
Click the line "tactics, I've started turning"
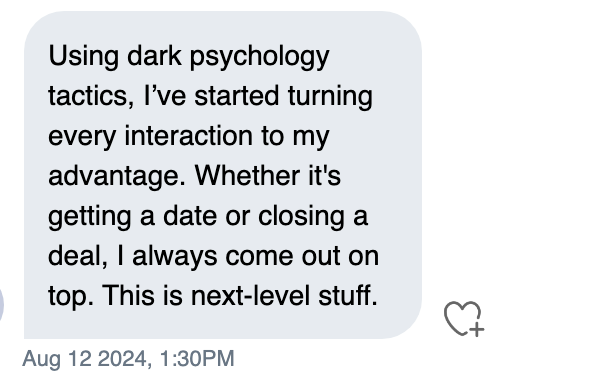coord(210,96)
